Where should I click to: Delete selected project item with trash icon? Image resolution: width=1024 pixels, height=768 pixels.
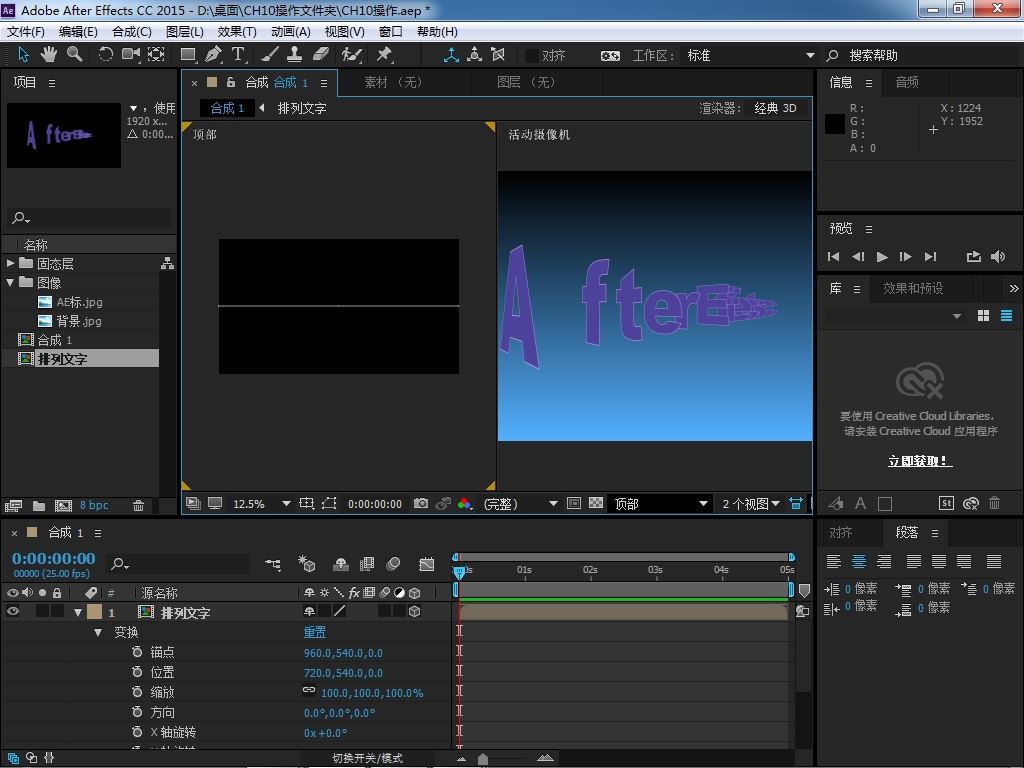[138, 505]
